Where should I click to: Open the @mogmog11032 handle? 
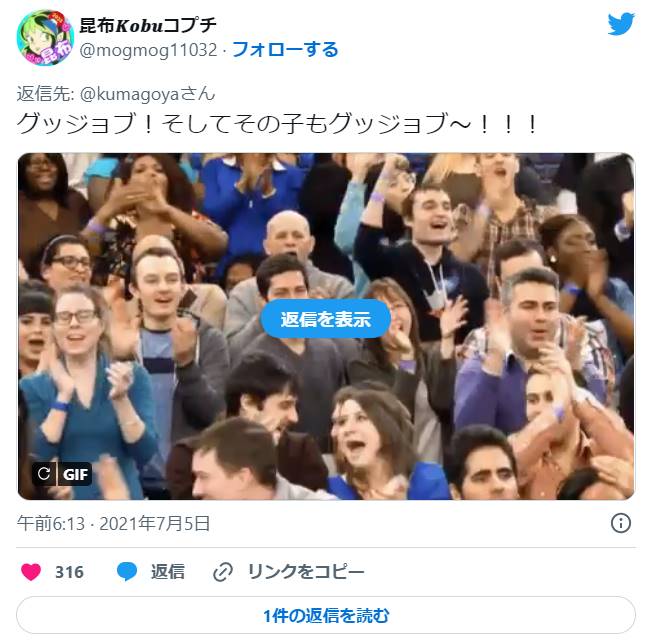pyautogui.click(x=148, y=50)
